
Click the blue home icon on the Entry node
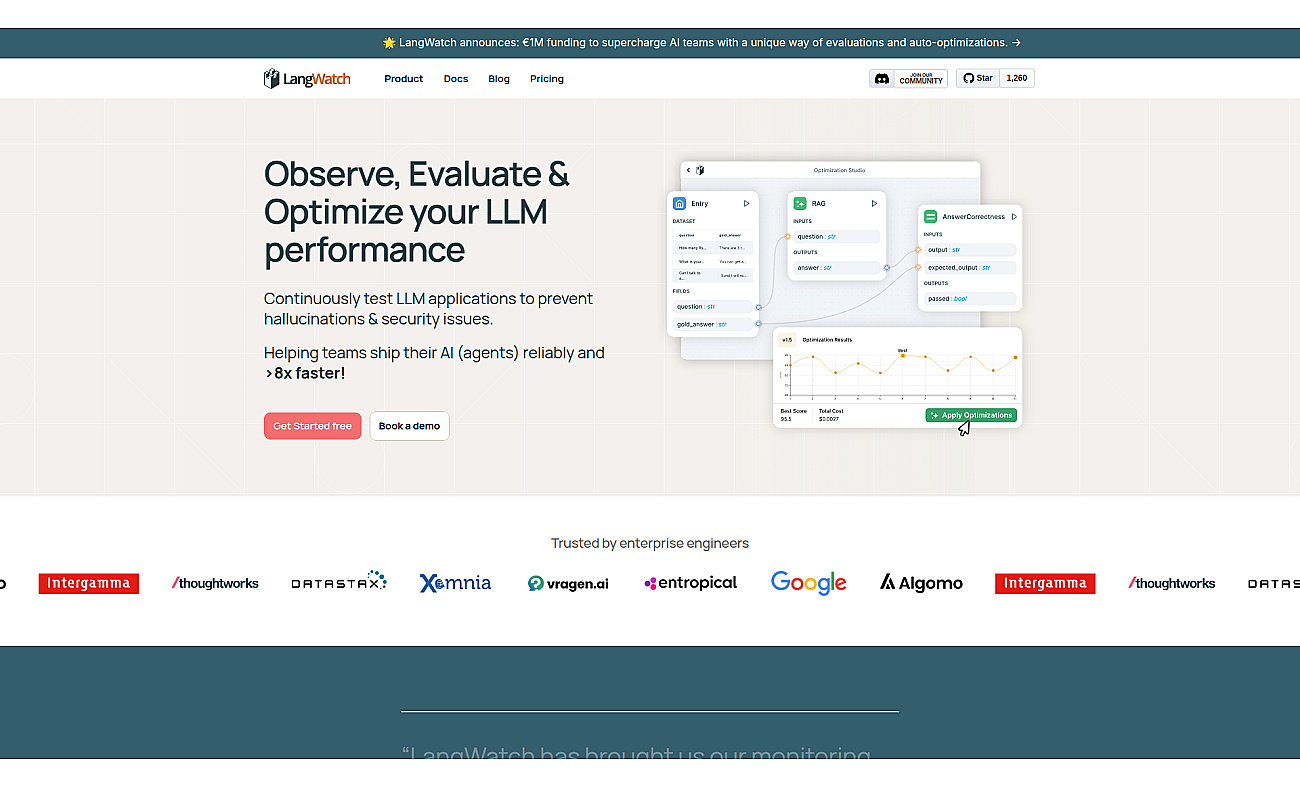[x=680, y=203]
